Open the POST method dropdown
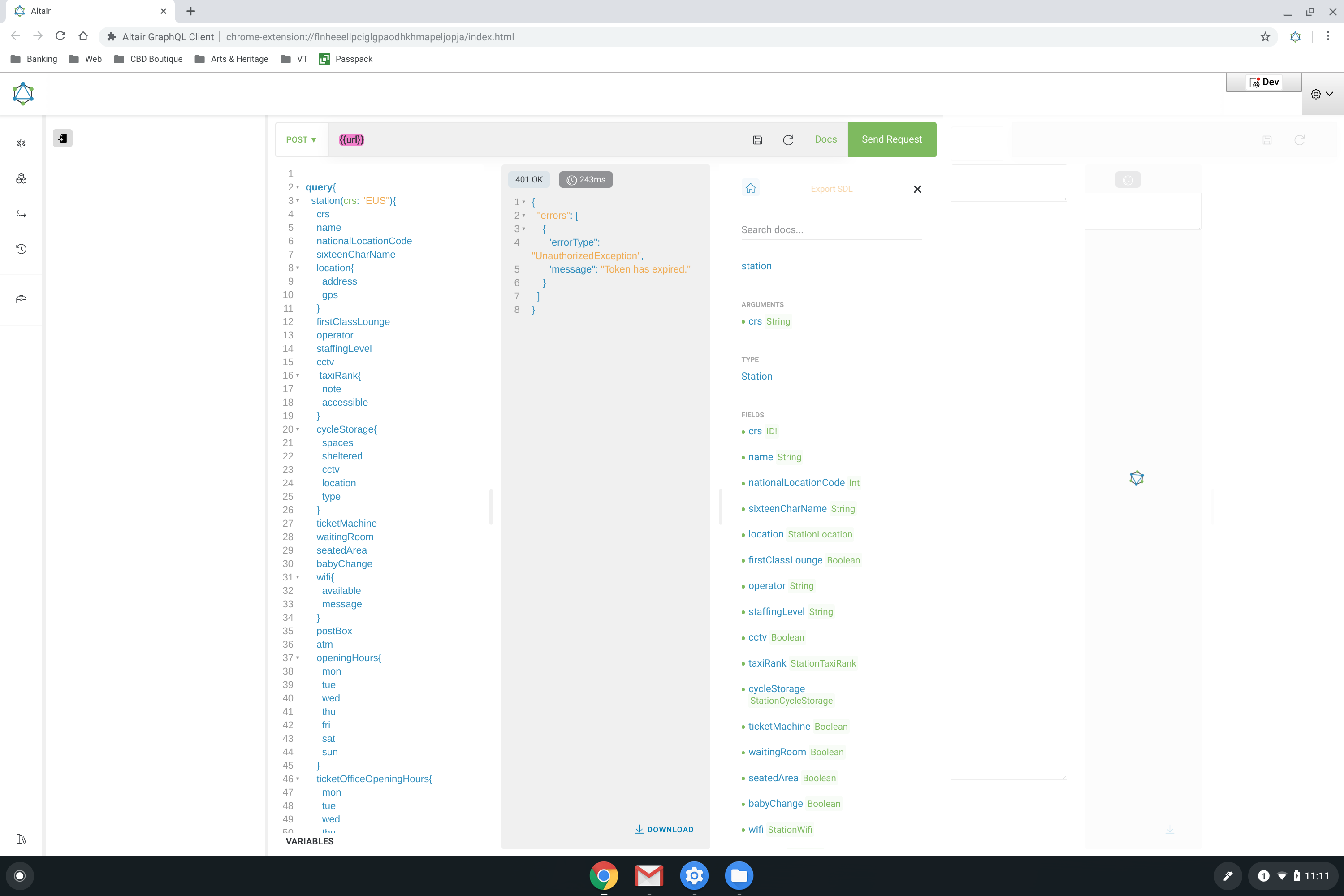Viewport: 1344px width, 896px height. [x=302, y=139]
